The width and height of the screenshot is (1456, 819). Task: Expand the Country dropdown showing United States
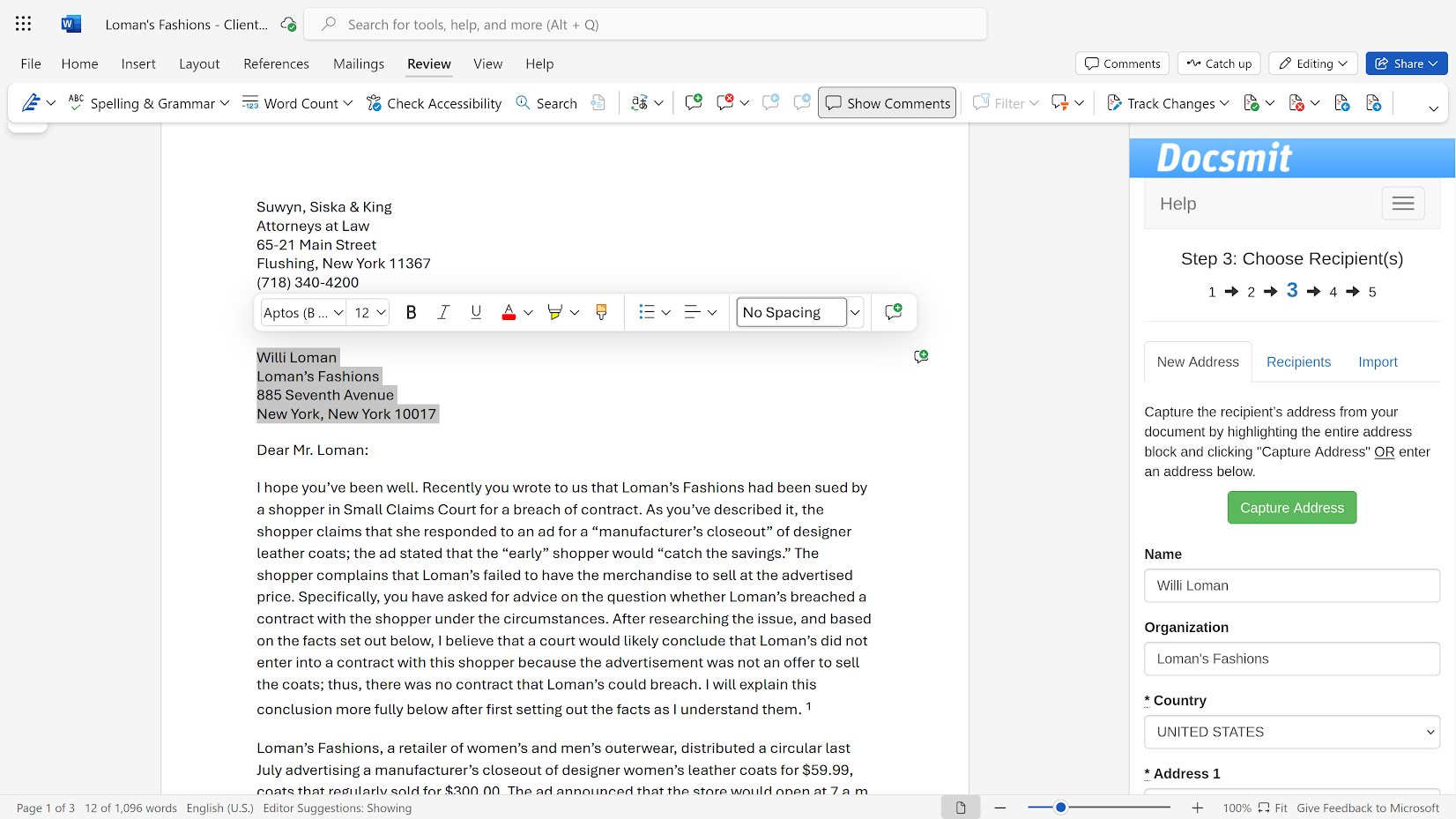coord(1291,732)
